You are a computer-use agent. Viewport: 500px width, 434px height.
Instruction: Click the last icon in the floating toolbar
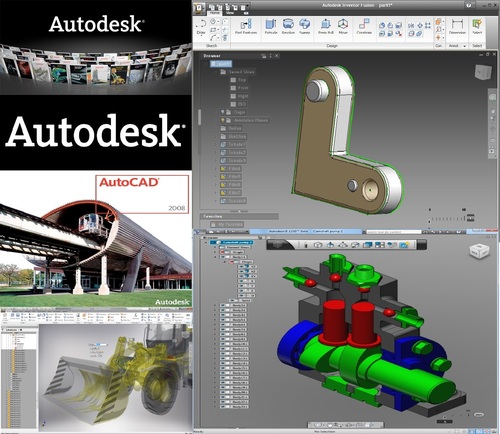tap(404, 245)
